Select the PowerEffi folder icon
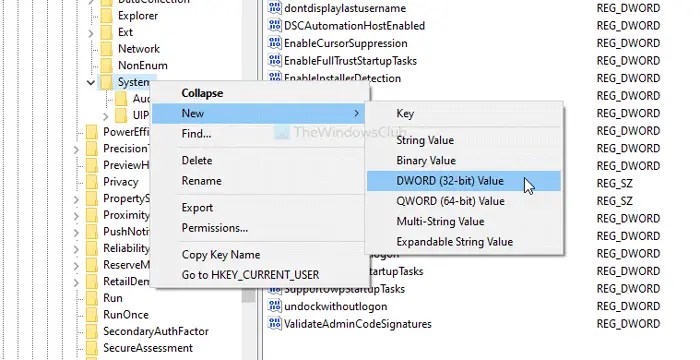Image resolution: width=700 pixels, height=360 pixels. 92,132
